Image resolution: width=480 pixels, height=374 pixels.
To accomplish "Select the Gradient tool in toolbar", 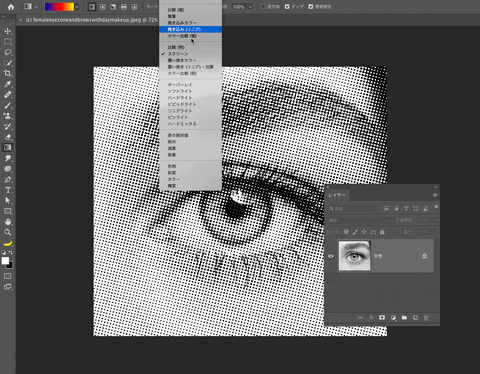I will pos(8,147).
